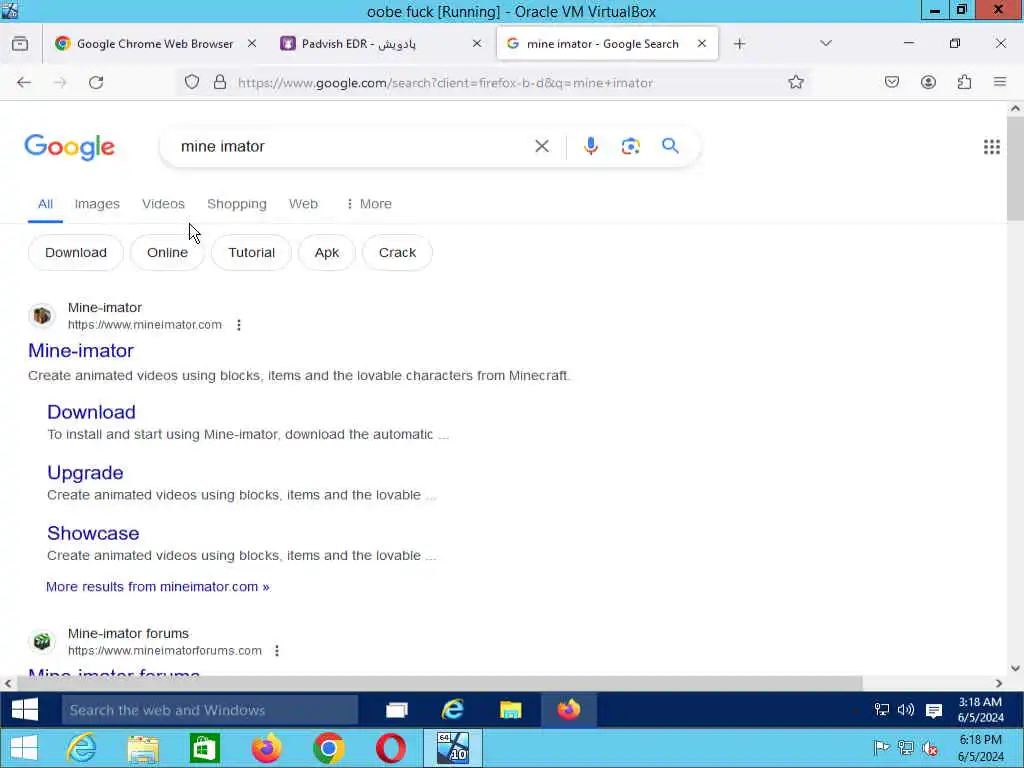This screenshot has width=1024, height=768.
Task: Click the Download suggestion chip
Action: (76, 253)
